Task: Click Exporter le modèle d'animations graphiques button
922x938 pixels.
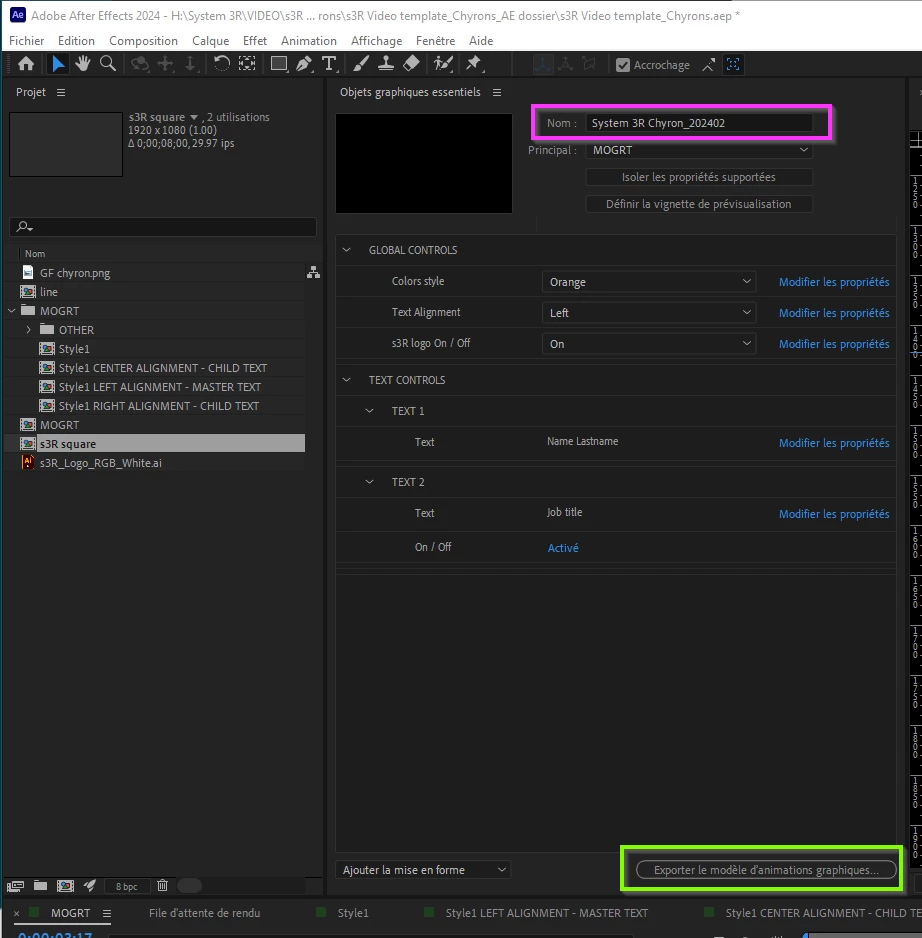Action: click(766, 870)
